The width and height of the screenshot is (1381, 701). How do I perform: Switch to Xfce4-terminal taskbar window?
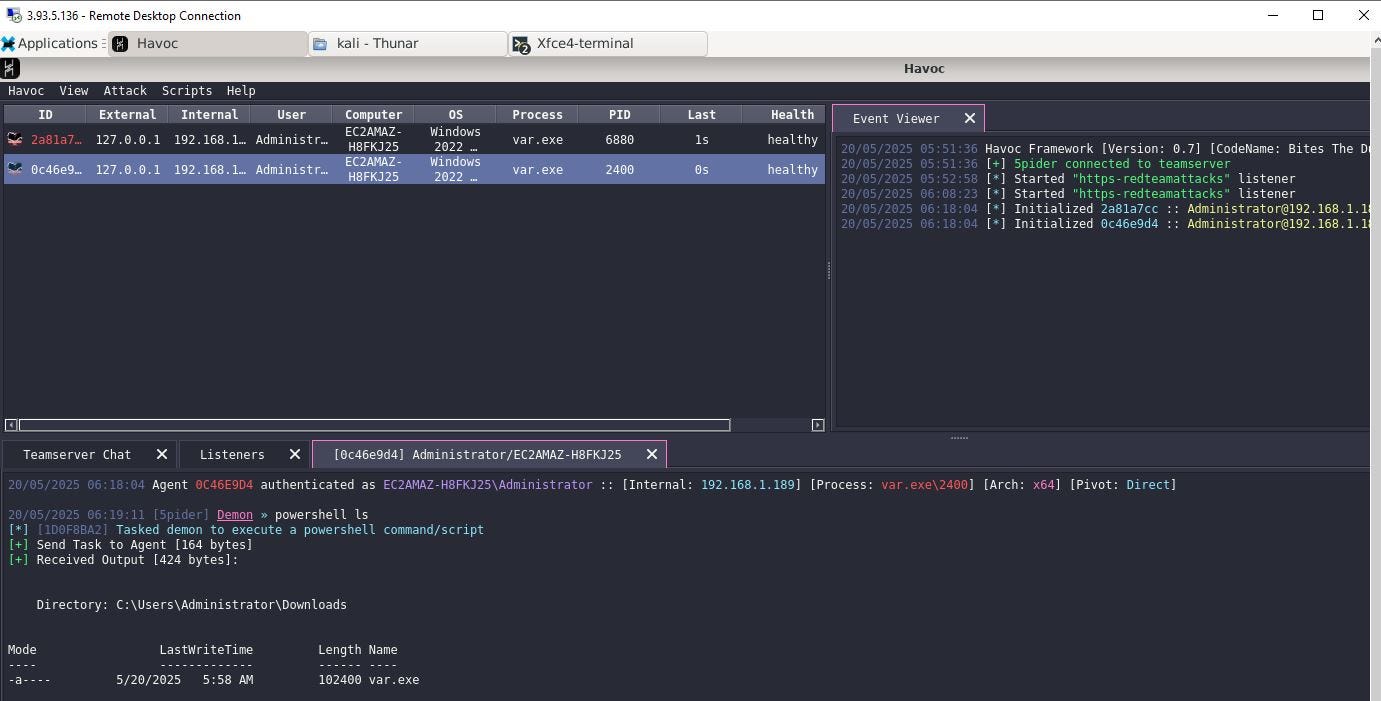click(x=608, y=44)
